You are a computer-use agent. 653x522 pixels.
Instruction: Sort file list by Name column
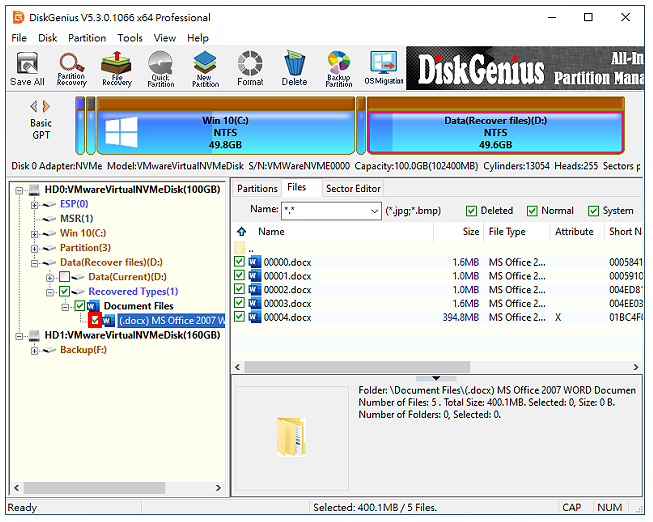tap(341, 232)
